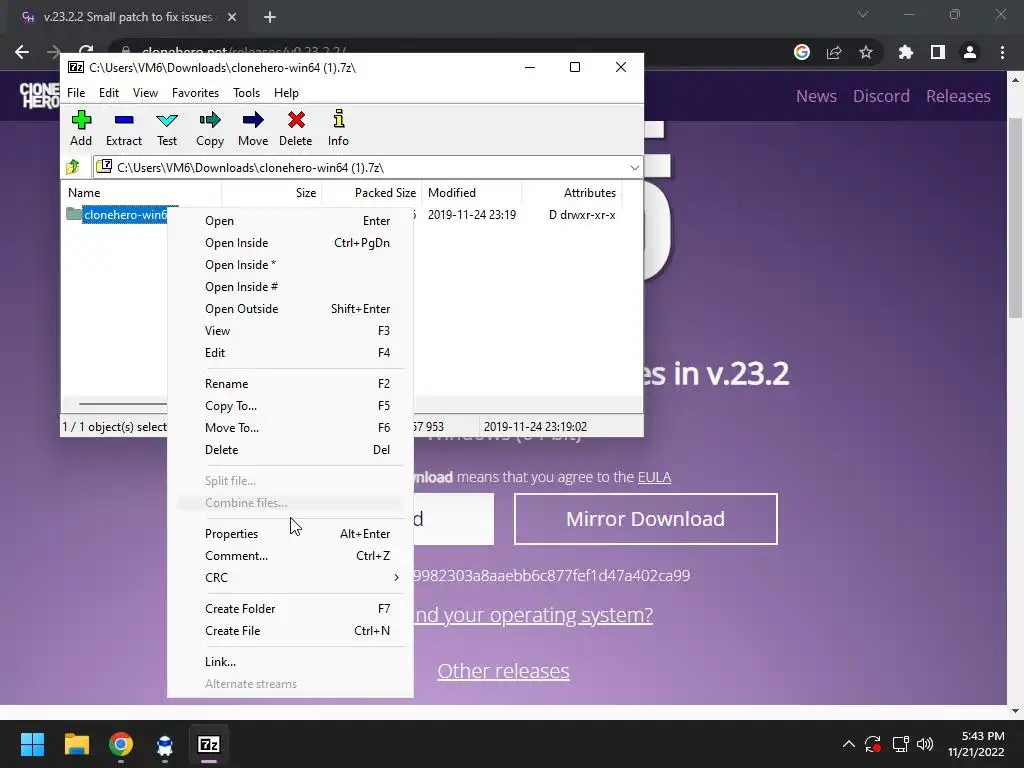
Task: Choose Open Inside with Ctrl+PgDn shortcut
Action: (291, 243)
